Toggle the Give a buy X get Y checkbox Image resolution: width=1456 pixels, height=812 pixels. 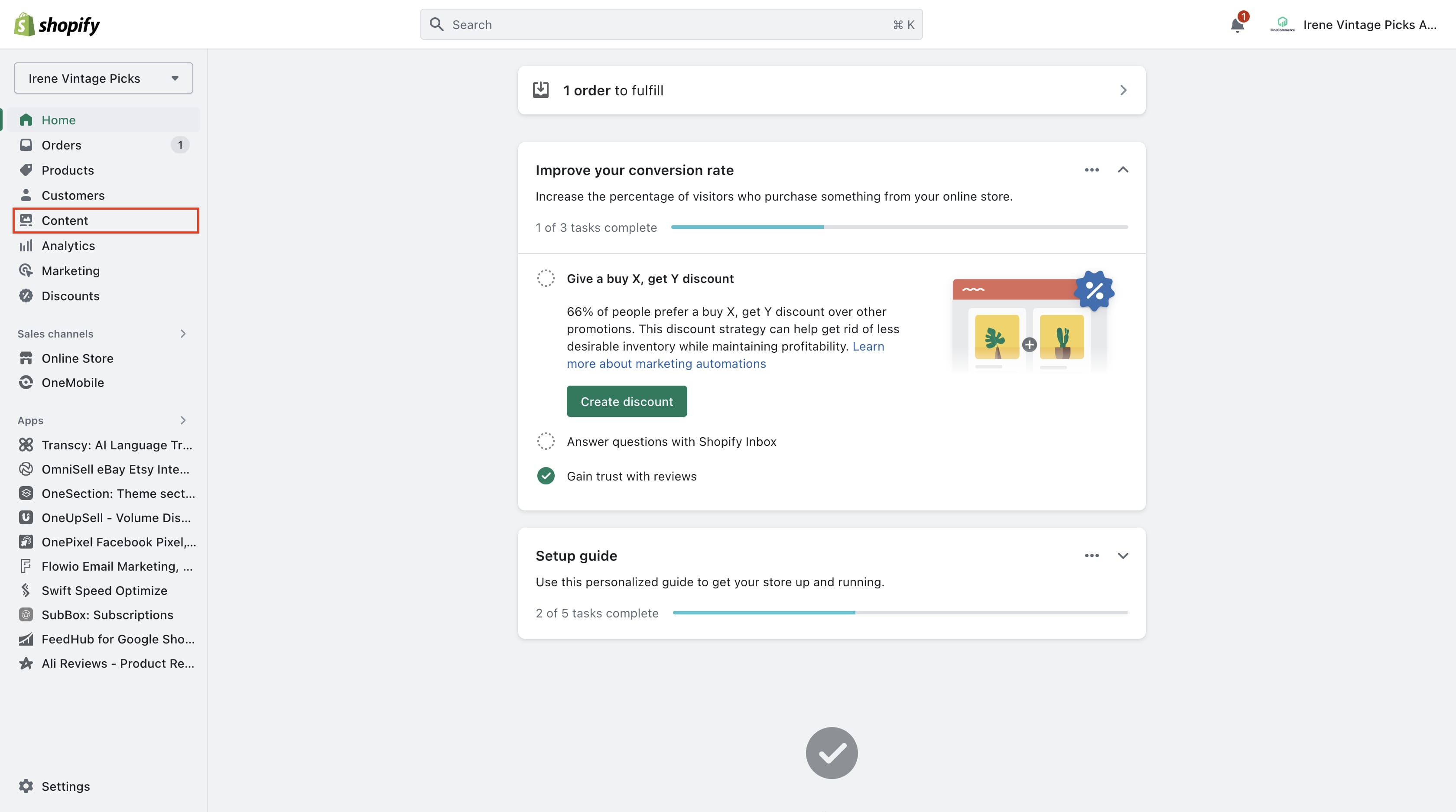[x=546, y=279]
